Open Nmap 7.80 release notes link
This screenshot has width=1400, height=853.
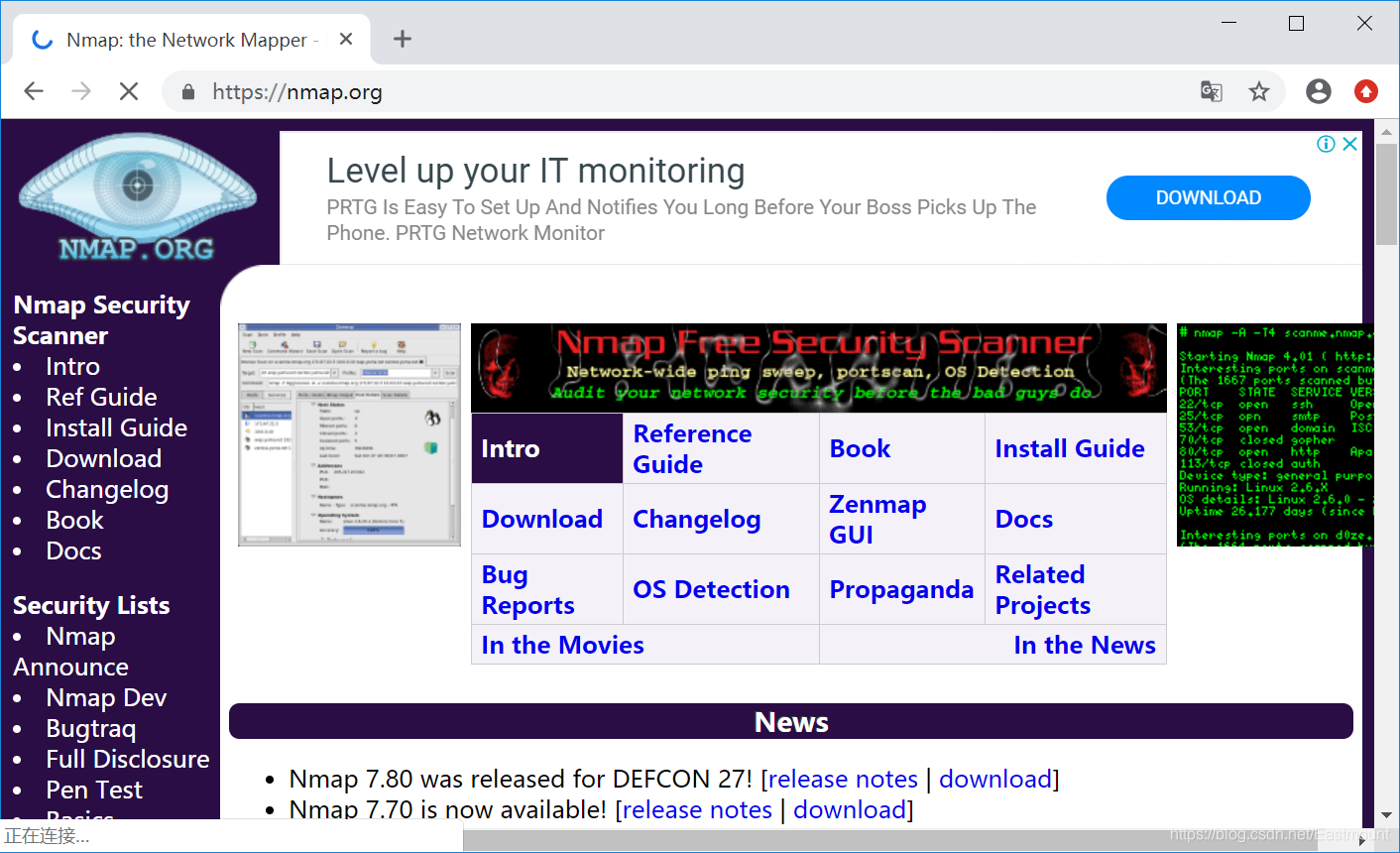[x=844, y=779]
